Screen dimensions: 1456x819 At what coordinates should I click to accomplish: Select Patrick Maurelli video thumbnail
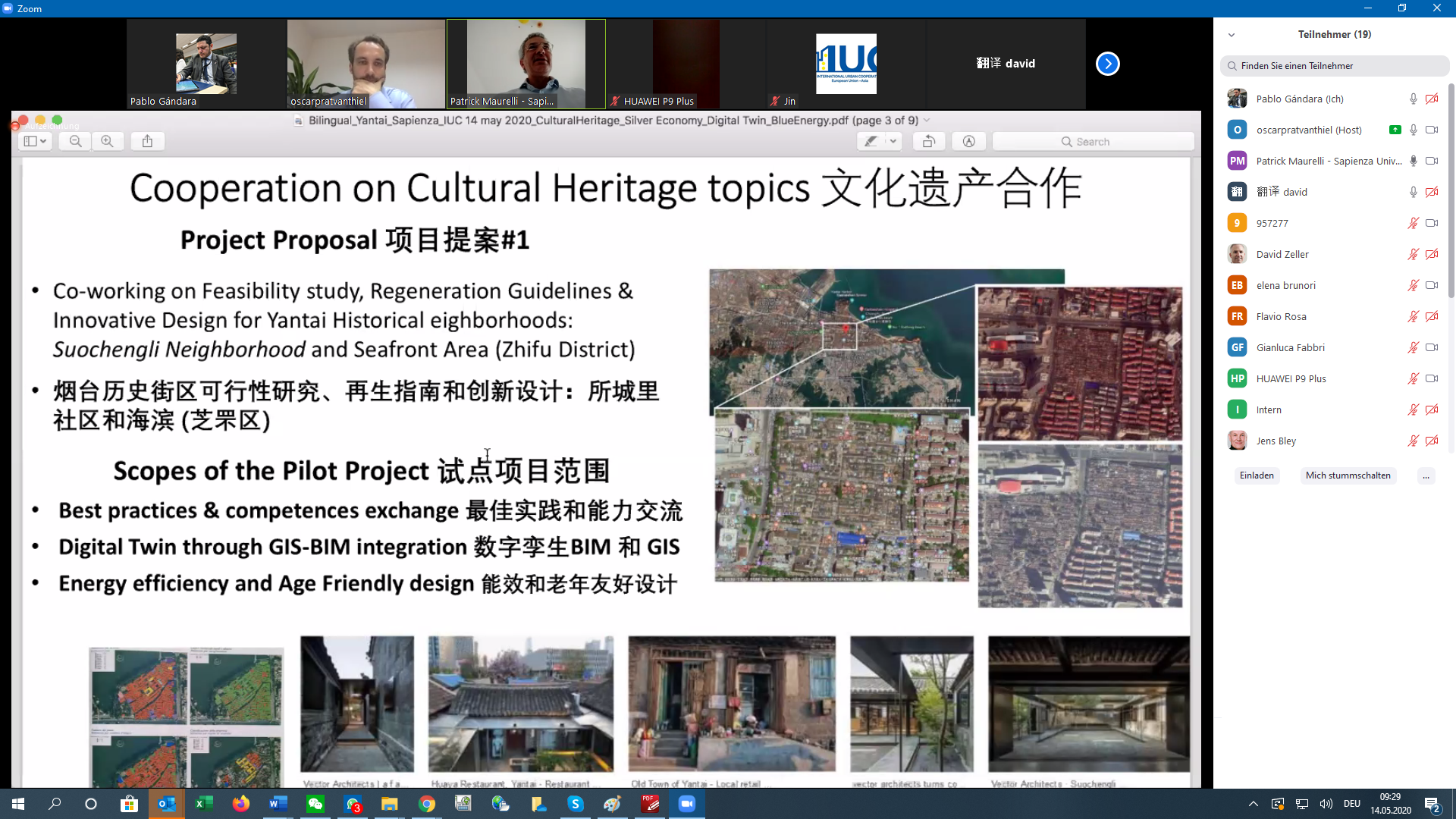coord(526,64)
